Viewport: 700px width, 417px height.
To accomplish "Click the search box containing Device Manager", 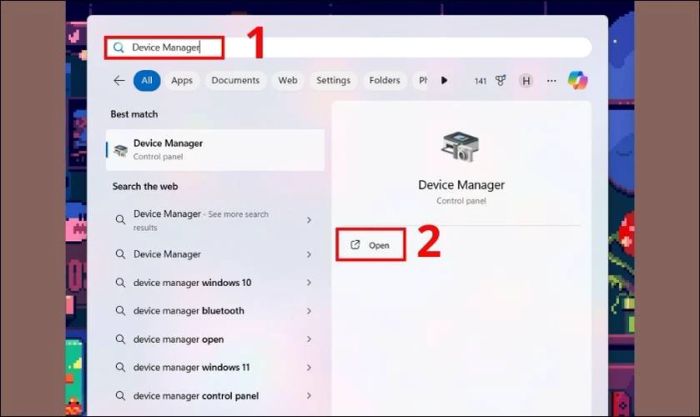I will 348,47.
